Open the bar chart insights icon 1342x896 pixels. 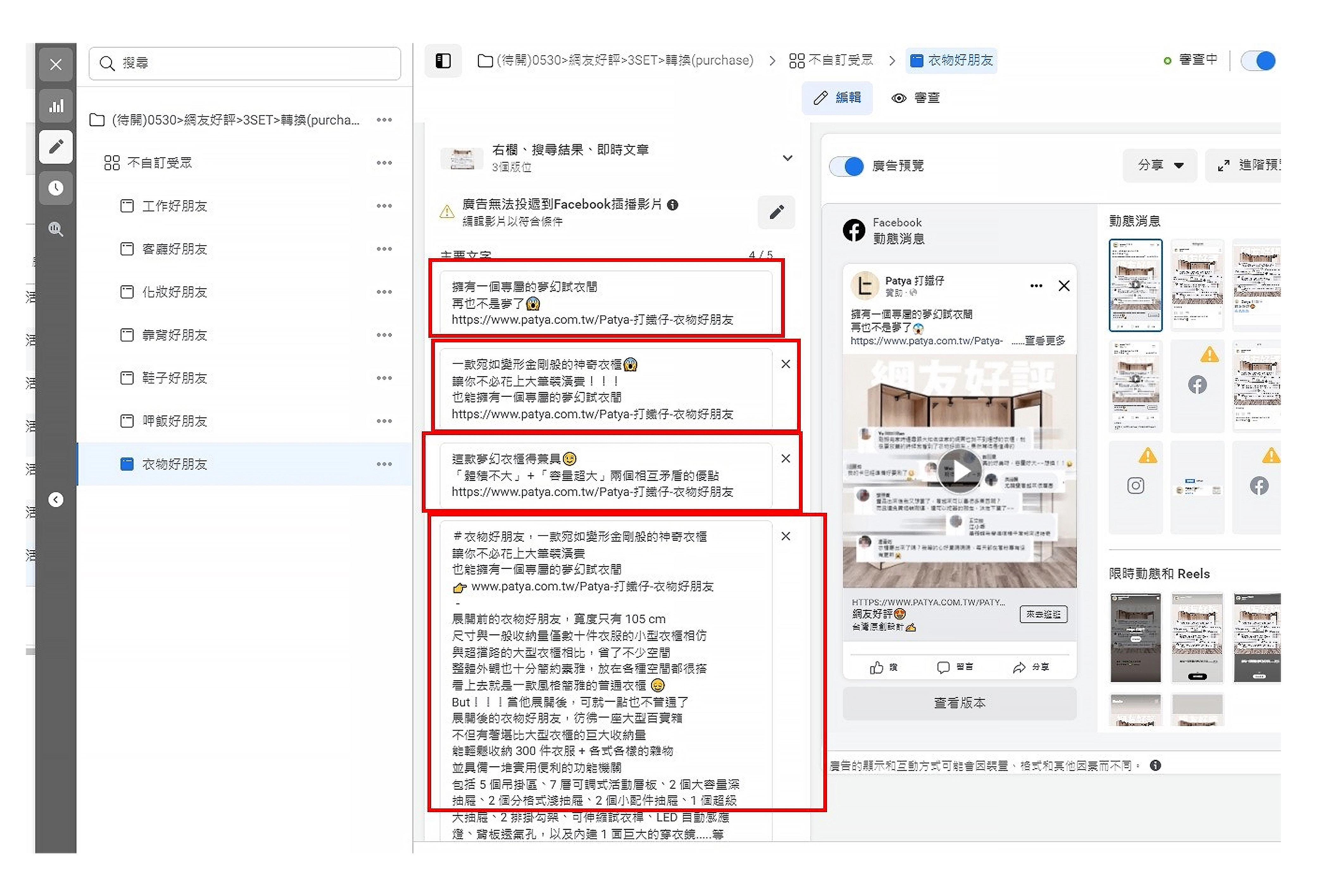pyautogui.click(x=55, y=106)
